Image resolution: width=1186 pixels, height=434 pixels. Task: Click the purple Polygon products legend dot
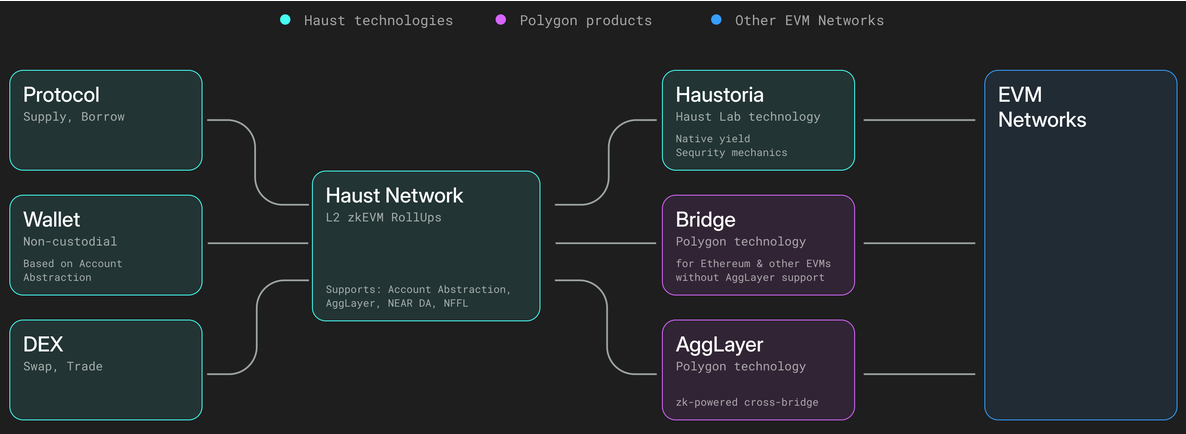pos(500,20)
